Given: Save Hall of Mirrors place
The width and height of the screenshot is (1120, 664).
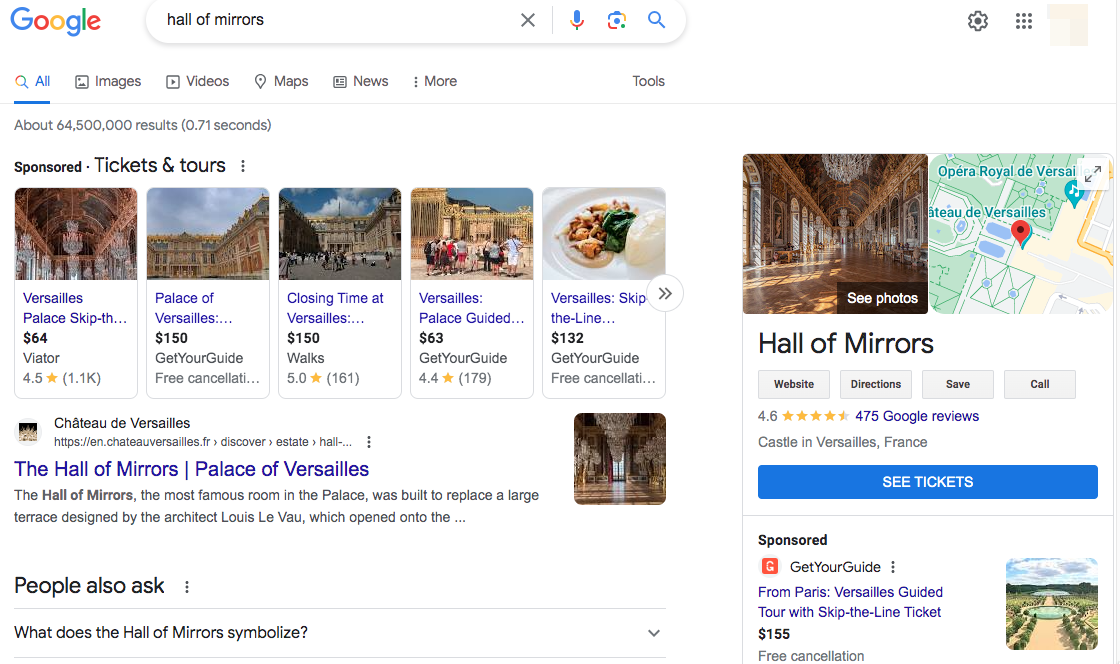Looking at the screenshot, I should click(958, 384).
